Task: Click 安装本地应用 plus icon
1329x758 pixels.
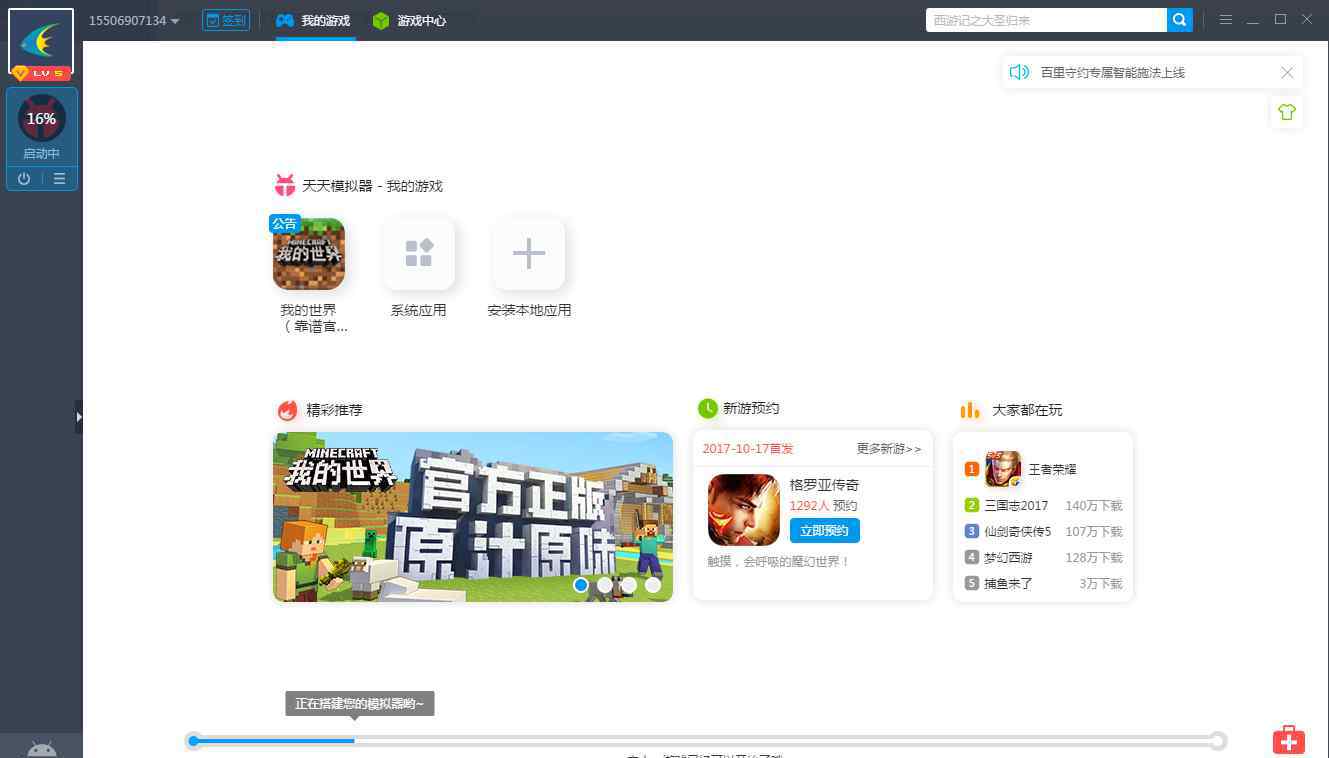Action: [529, 254]
